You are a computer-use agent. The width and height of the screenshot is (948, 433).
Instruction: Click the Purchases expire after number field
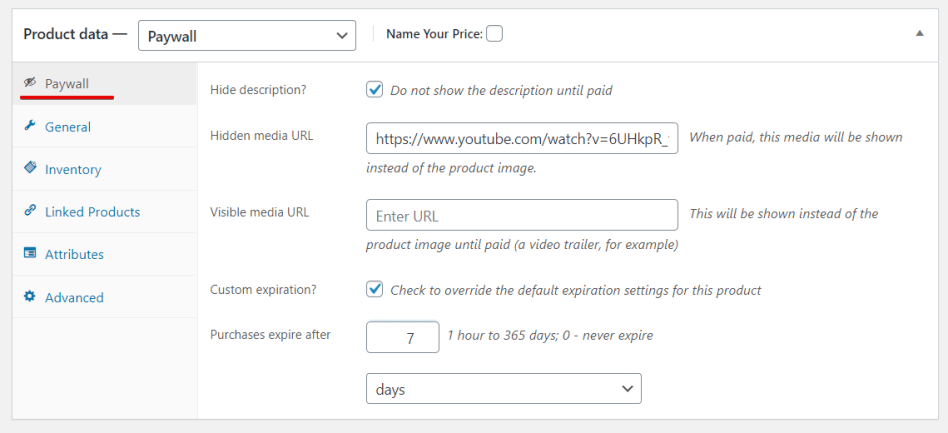(403, 337)
